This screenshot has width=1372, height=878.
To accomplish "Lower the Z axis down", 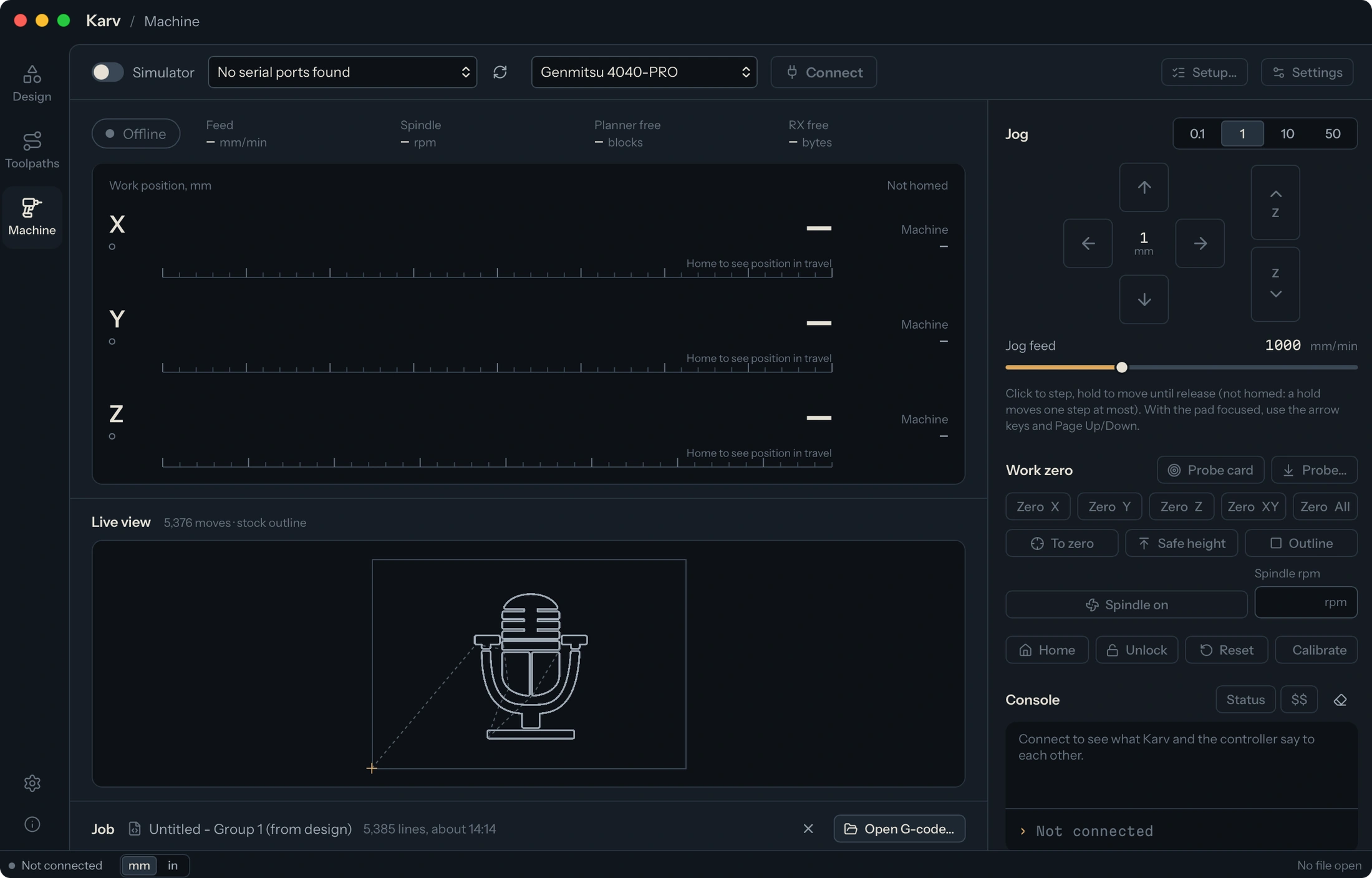I will click(1275, 284).
